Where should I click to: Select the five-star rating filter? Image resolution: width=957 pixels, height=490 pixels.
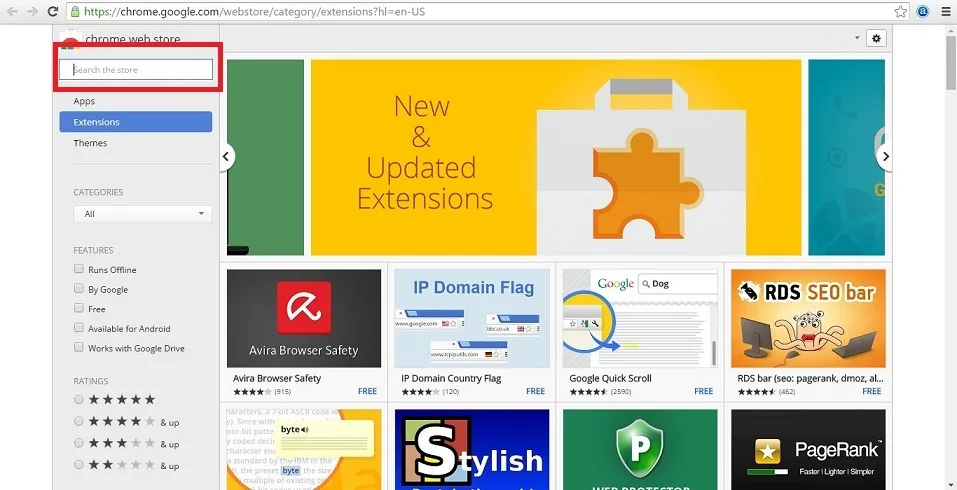79,400
